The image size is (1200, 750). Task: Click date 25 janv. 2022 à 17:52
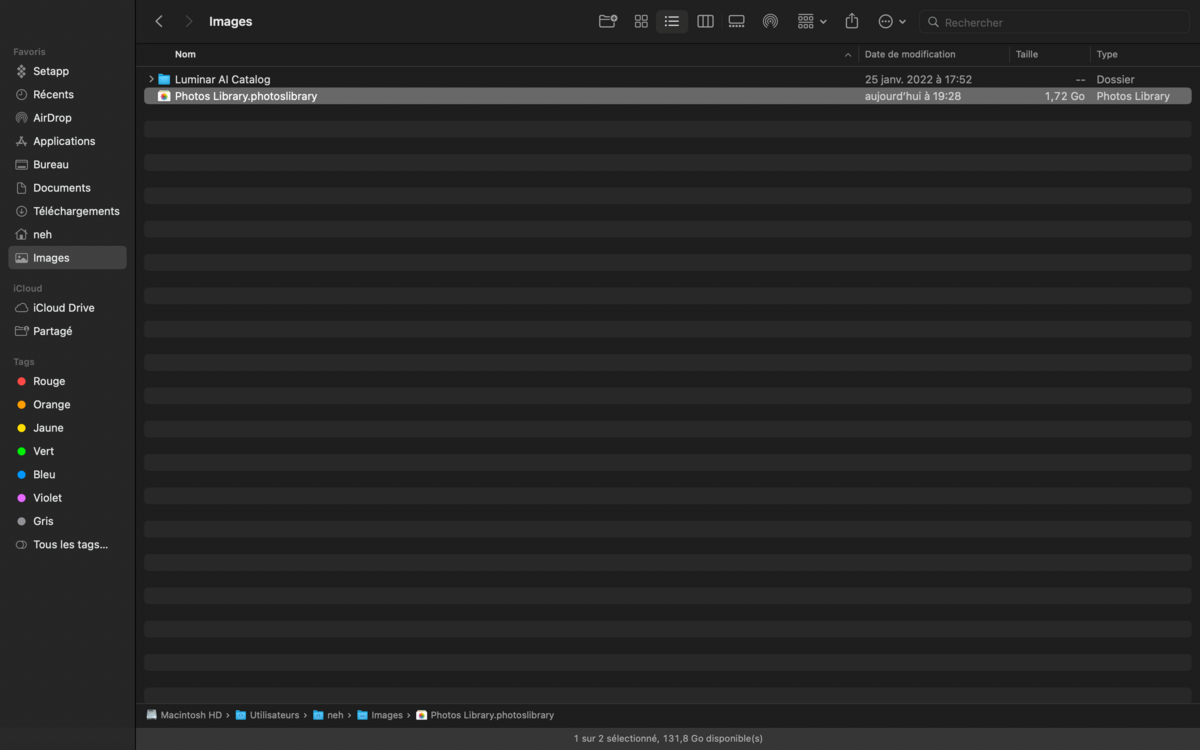[x=918, y=79]
